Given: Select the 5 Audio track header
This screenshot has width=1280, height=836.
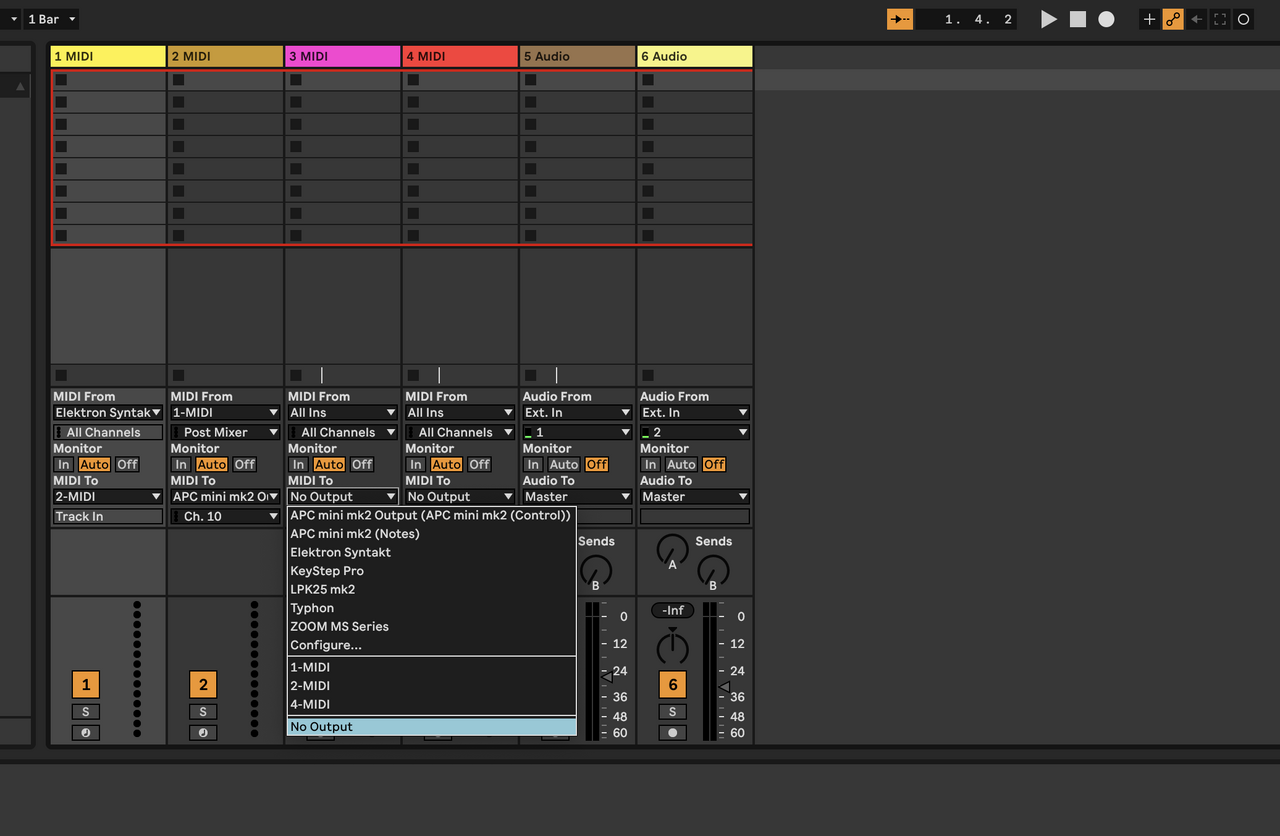Looking at the screenshot, I should [x=578, y=56].
